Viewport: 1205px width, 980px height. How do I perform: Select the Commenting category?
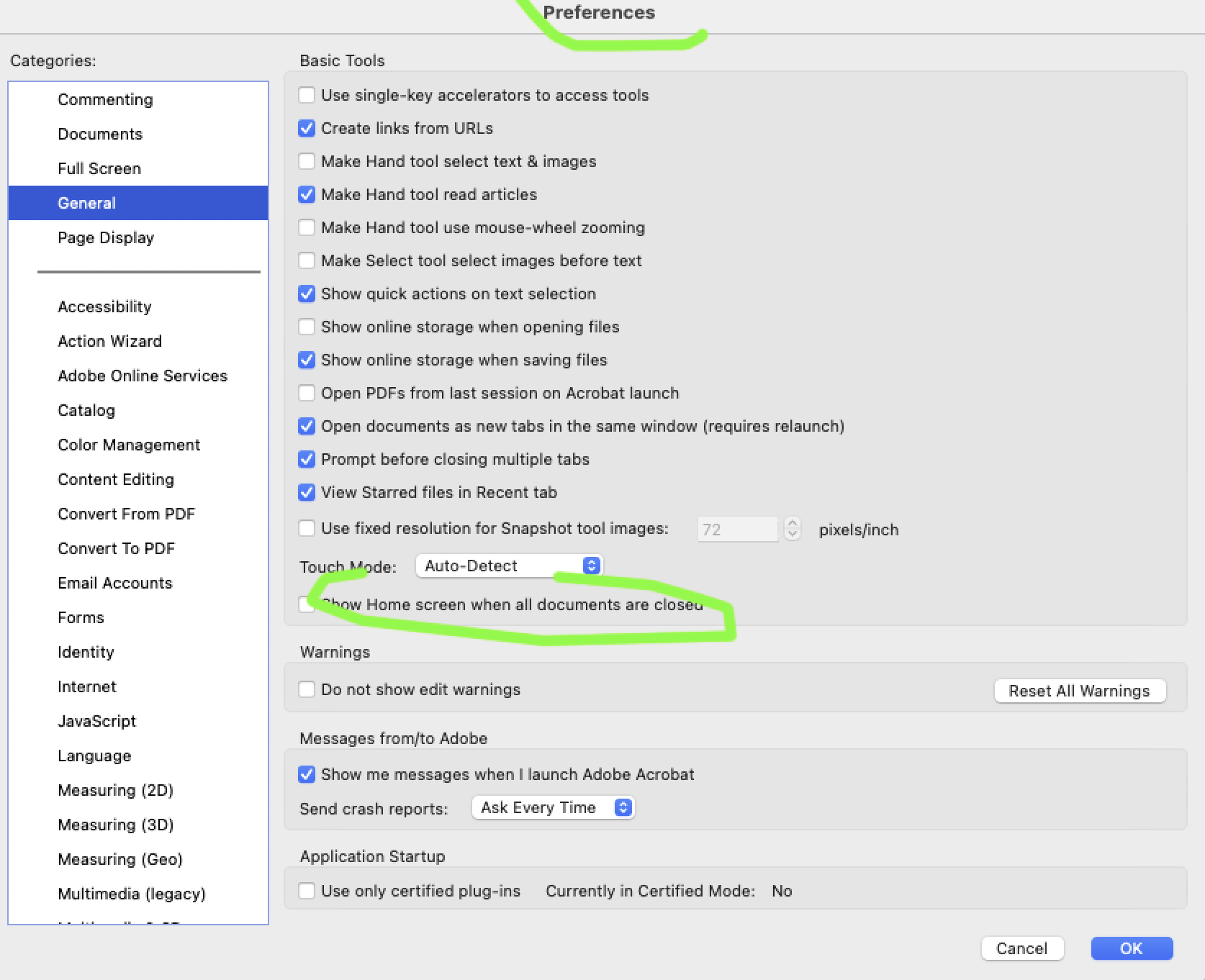click(138, 99)
